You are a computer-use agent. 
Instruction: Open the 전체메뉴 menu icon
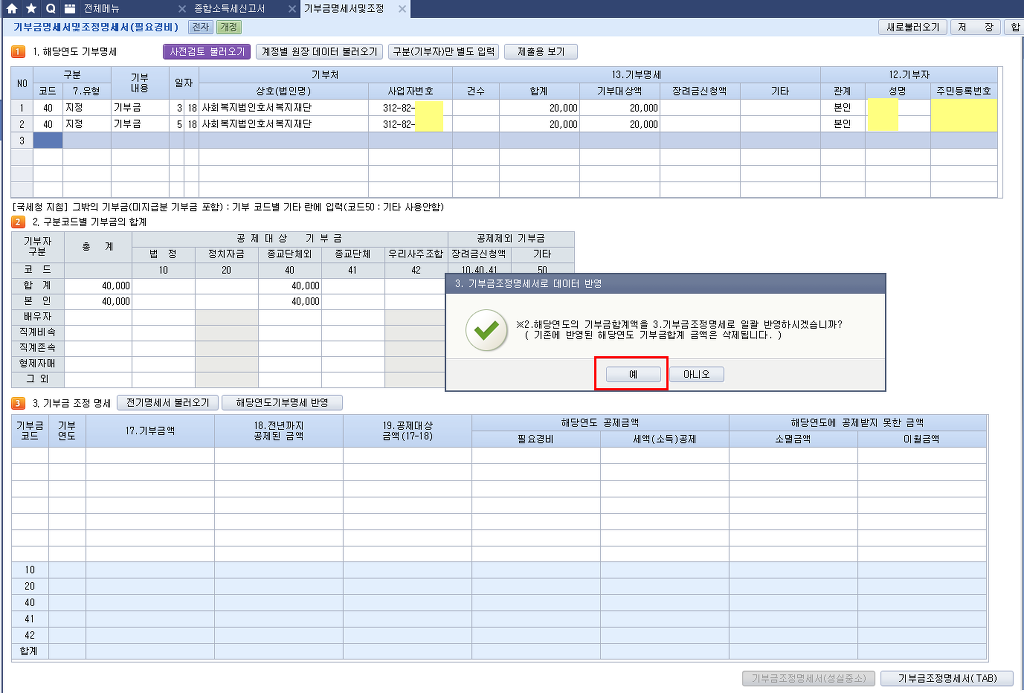click(69, 8)
